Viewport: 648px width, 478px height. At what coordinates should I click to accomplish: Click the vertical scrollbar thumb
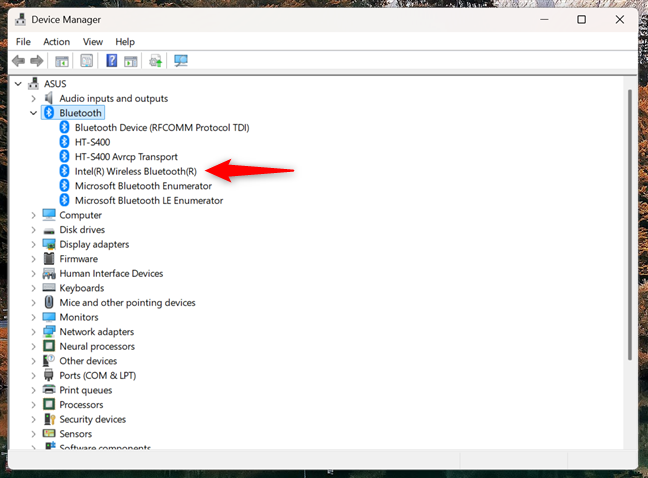(630, 224)
